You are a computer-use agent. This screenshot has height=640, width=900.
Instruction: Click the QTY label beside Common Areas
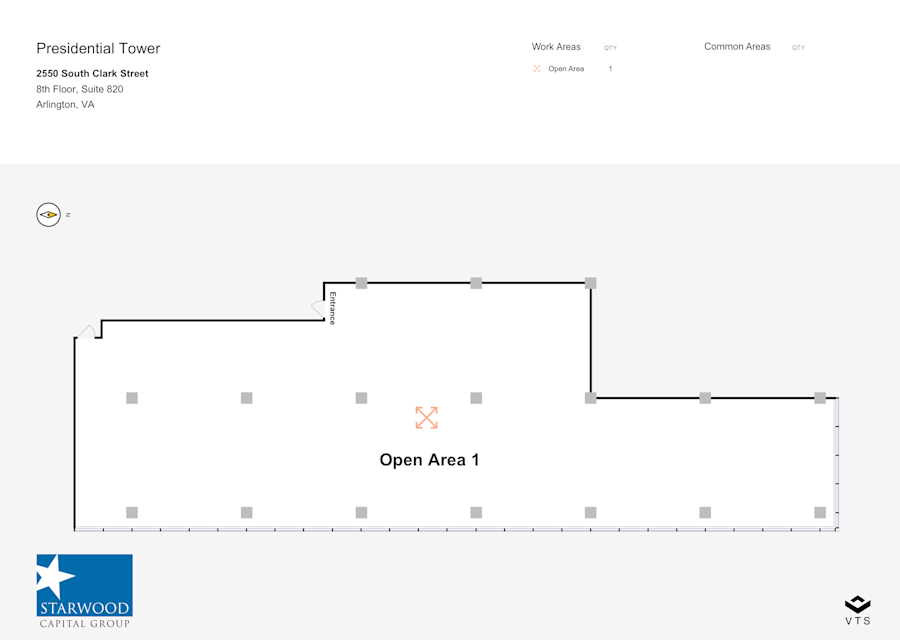point(798,48)
